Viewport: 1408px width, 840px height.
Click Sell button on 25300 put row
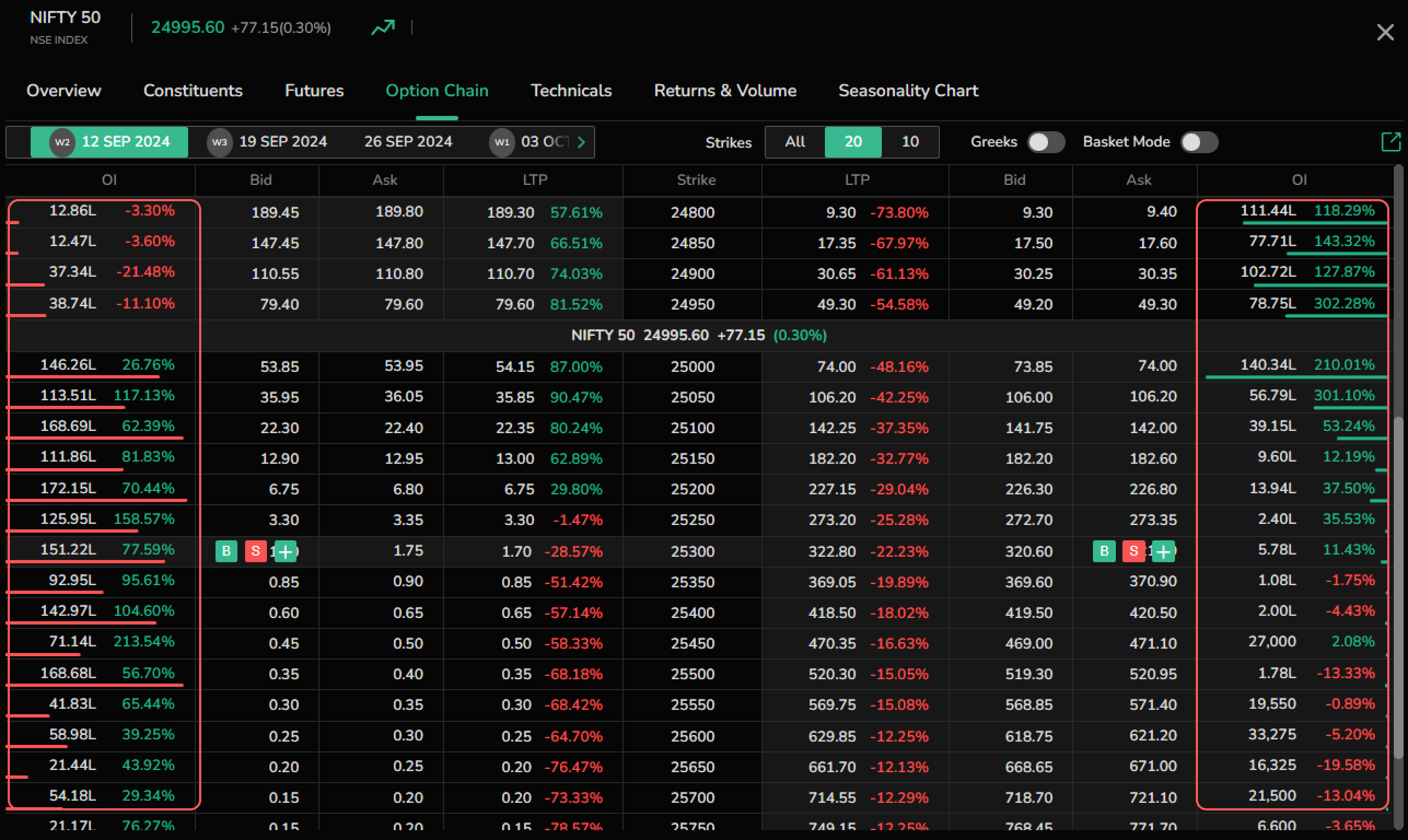click(1133, 551)
